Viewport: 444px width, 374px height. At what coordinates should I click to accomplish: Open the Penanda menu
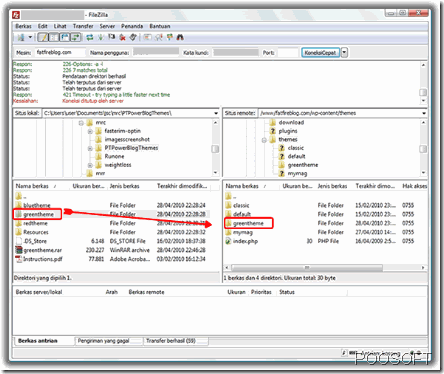coord(132,26)
